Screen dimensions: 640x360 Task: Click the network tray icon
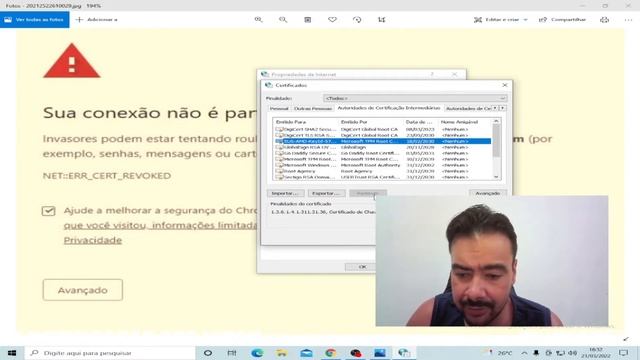561,353
